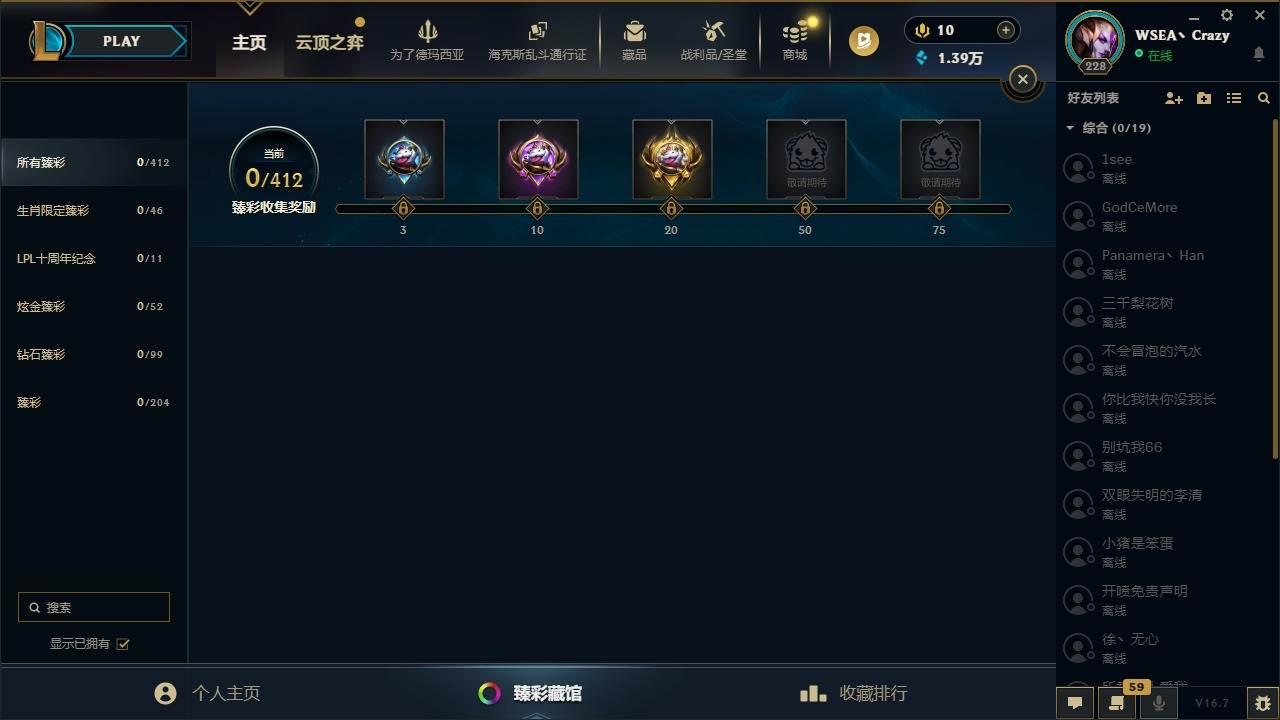The width and height of the screenshot is (1280, 720).
Task: Collapse the 综合 (0/19) friend group
Action: [x=1070, y=128]
